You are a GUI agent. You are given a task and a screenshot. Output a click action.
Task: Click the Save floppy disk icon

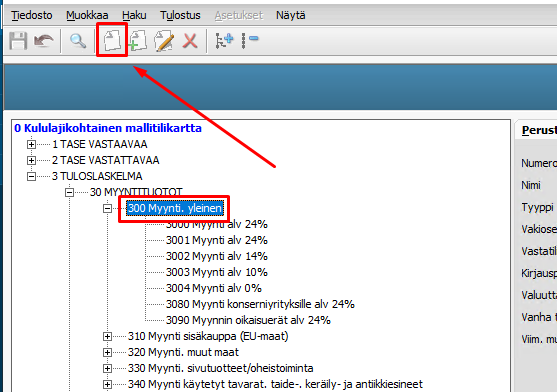click(18, 40)
